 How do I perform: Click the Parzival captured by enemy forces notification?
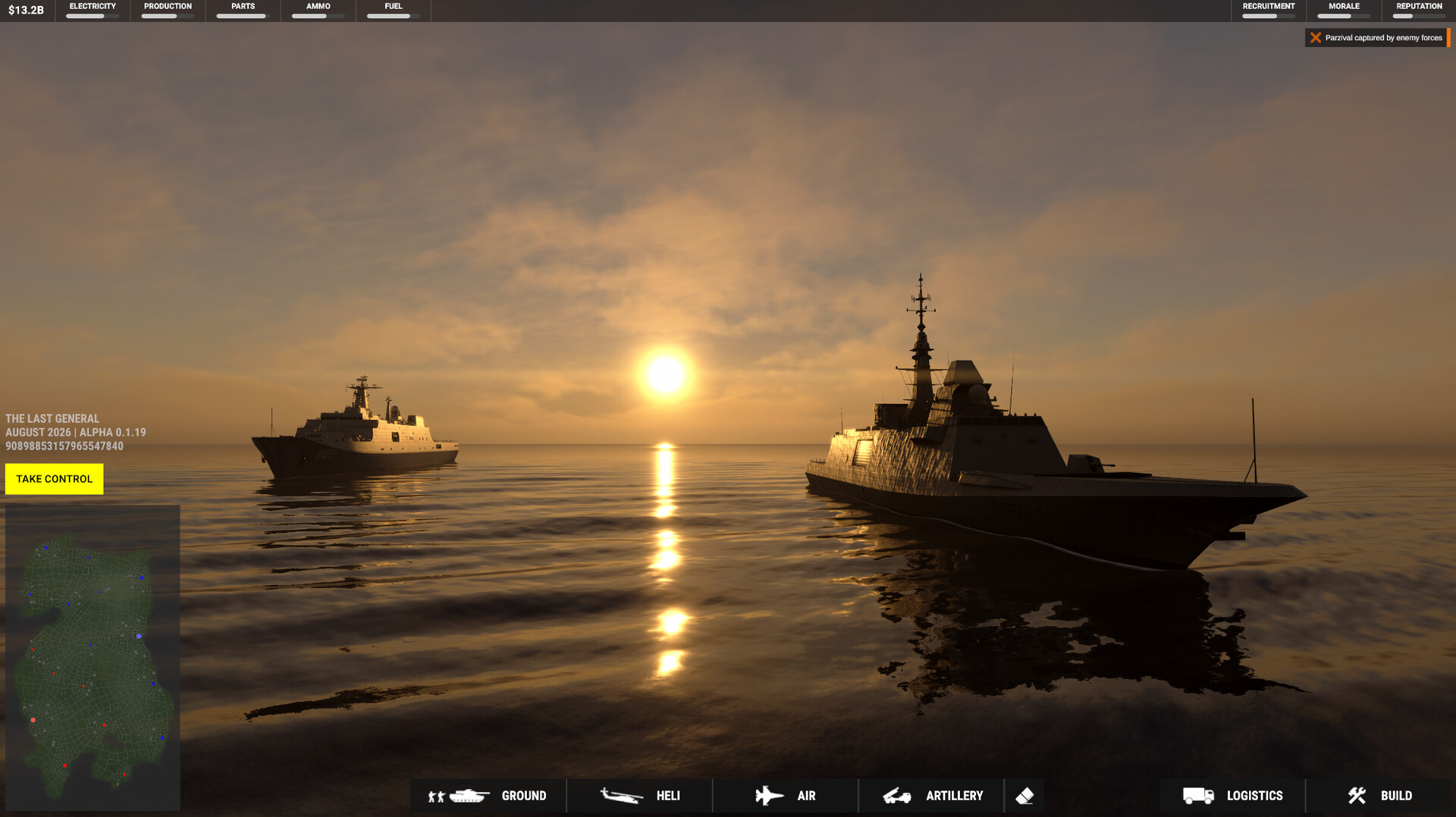click(x=1377, y=38)
